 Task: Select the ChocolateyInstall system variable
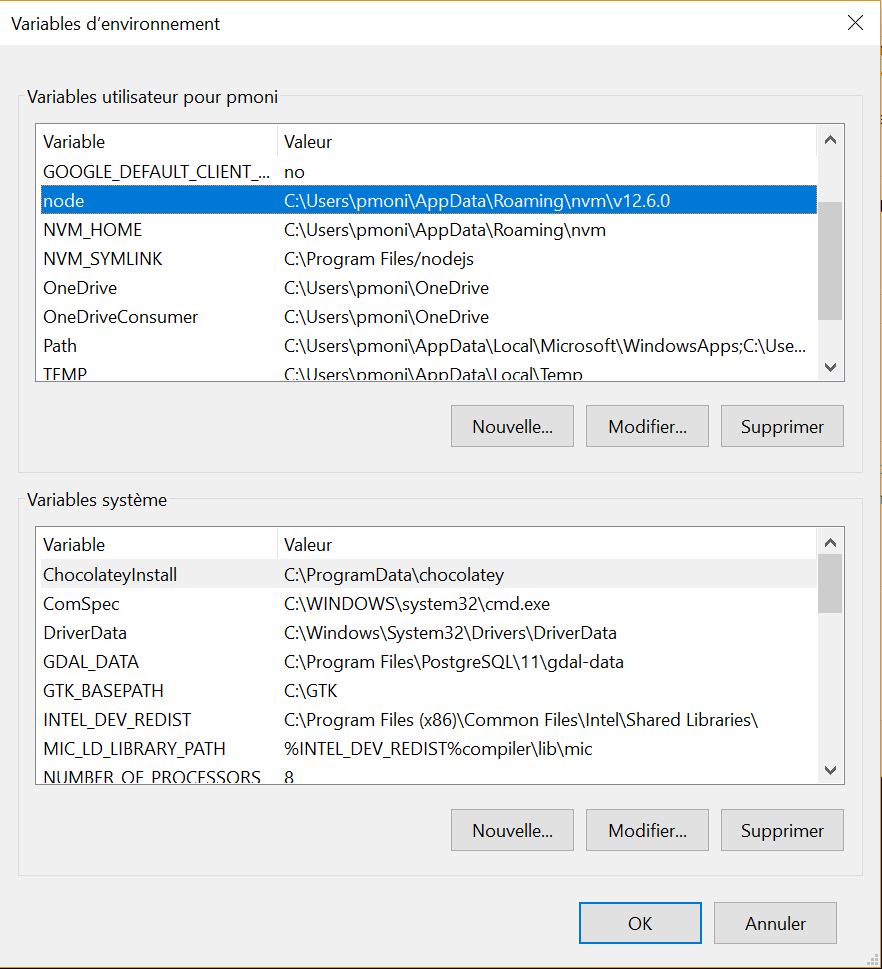(x=429, y=574)
